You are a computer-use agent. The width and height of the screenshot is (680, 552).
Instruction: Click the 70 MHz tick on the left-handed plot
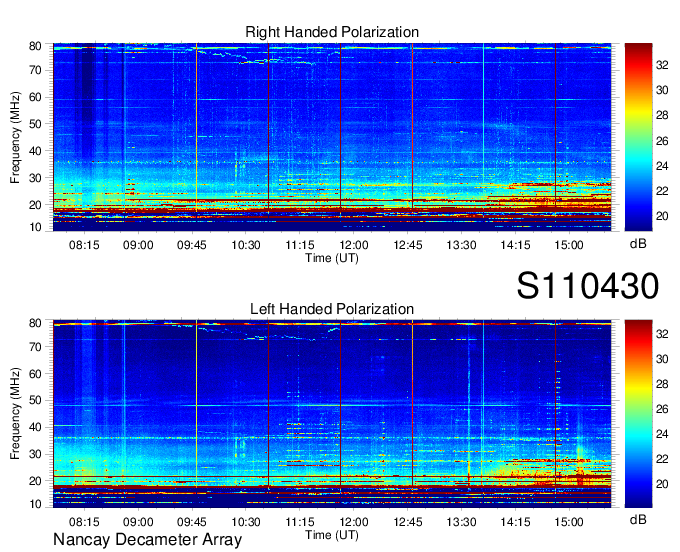[35, 347]
